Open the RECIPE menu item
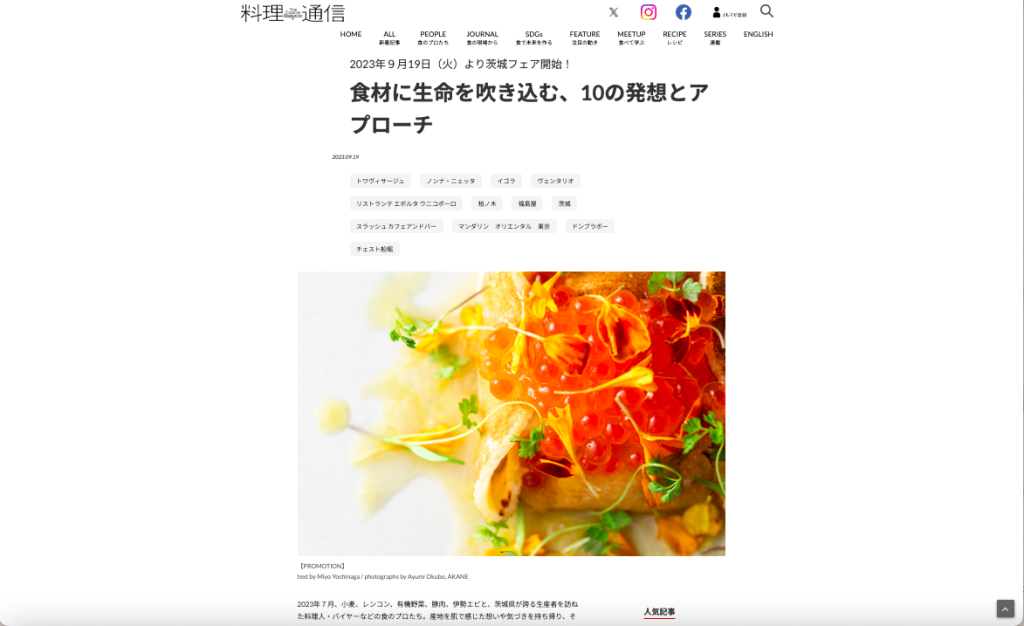The width and height of the screenshot is (1024, 626). click(675, 38)
